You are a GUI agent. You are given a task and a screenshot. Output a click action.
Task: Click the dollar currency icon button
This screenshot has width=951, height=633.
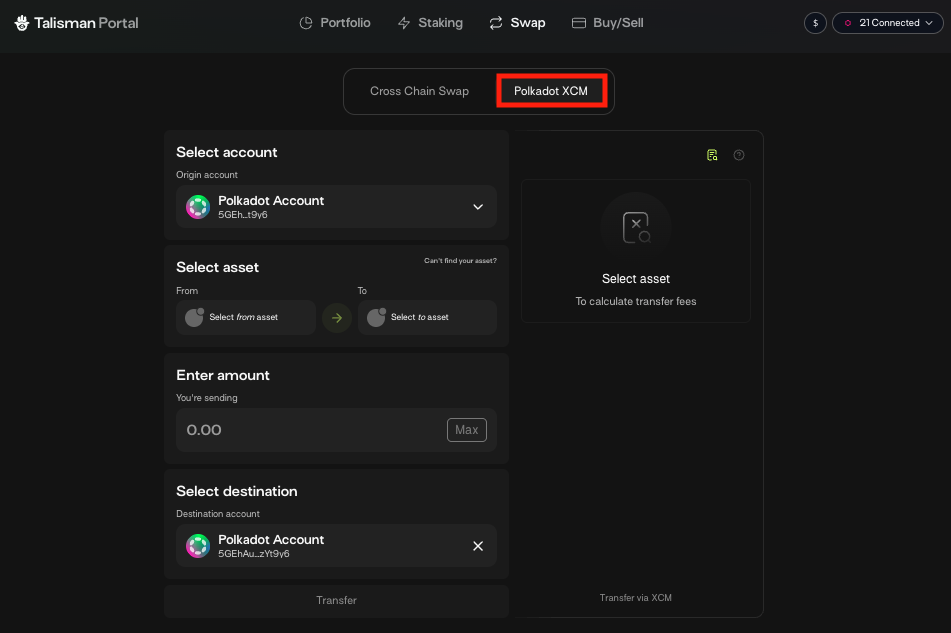point(815,23)
